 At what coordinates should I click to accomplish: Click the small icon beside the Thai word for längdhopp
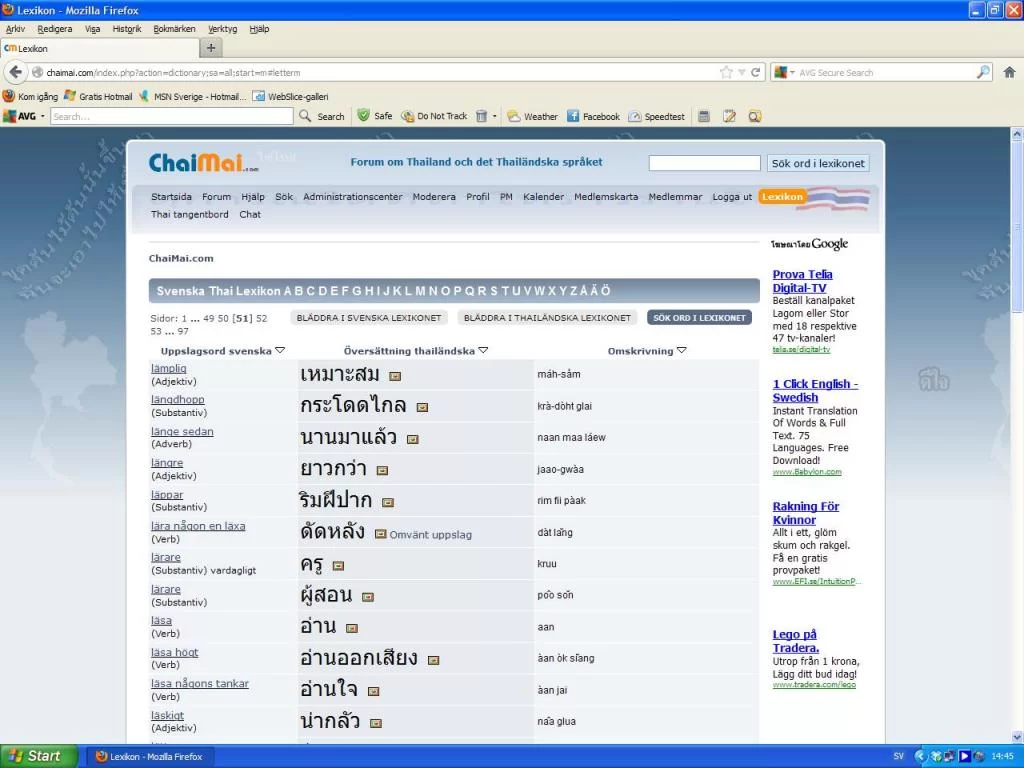[422, 407]
